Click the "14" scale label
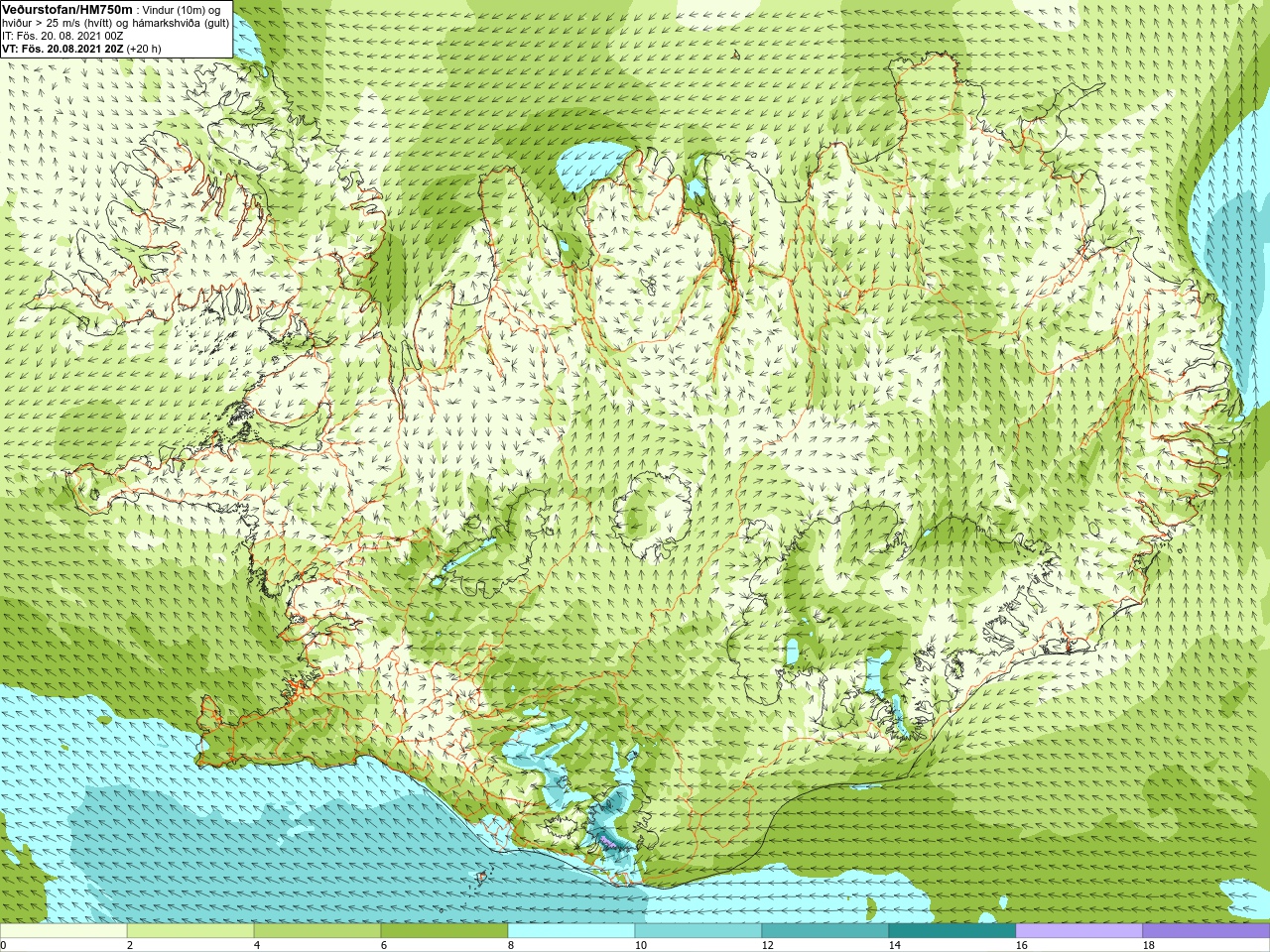 tap(894, 945)
